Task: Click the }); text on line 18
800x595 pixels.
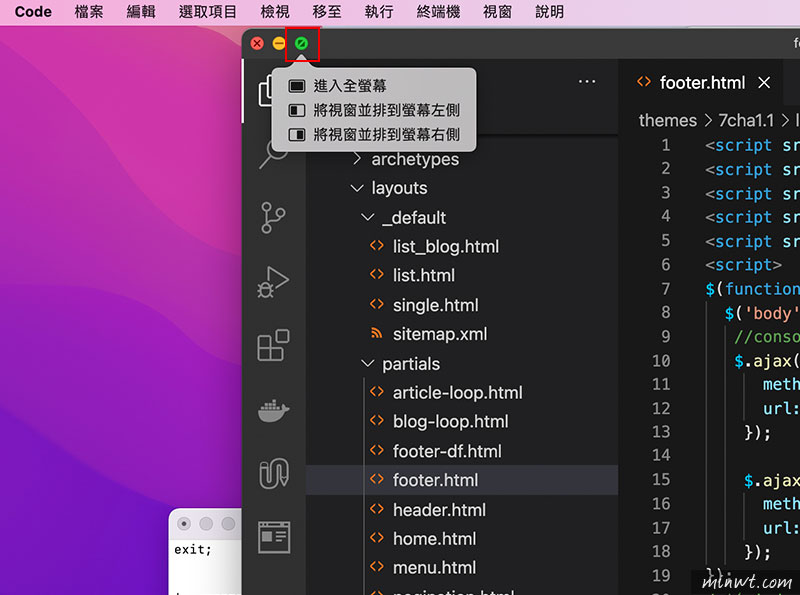Action: pyautogui.click(x=757, y=552)
